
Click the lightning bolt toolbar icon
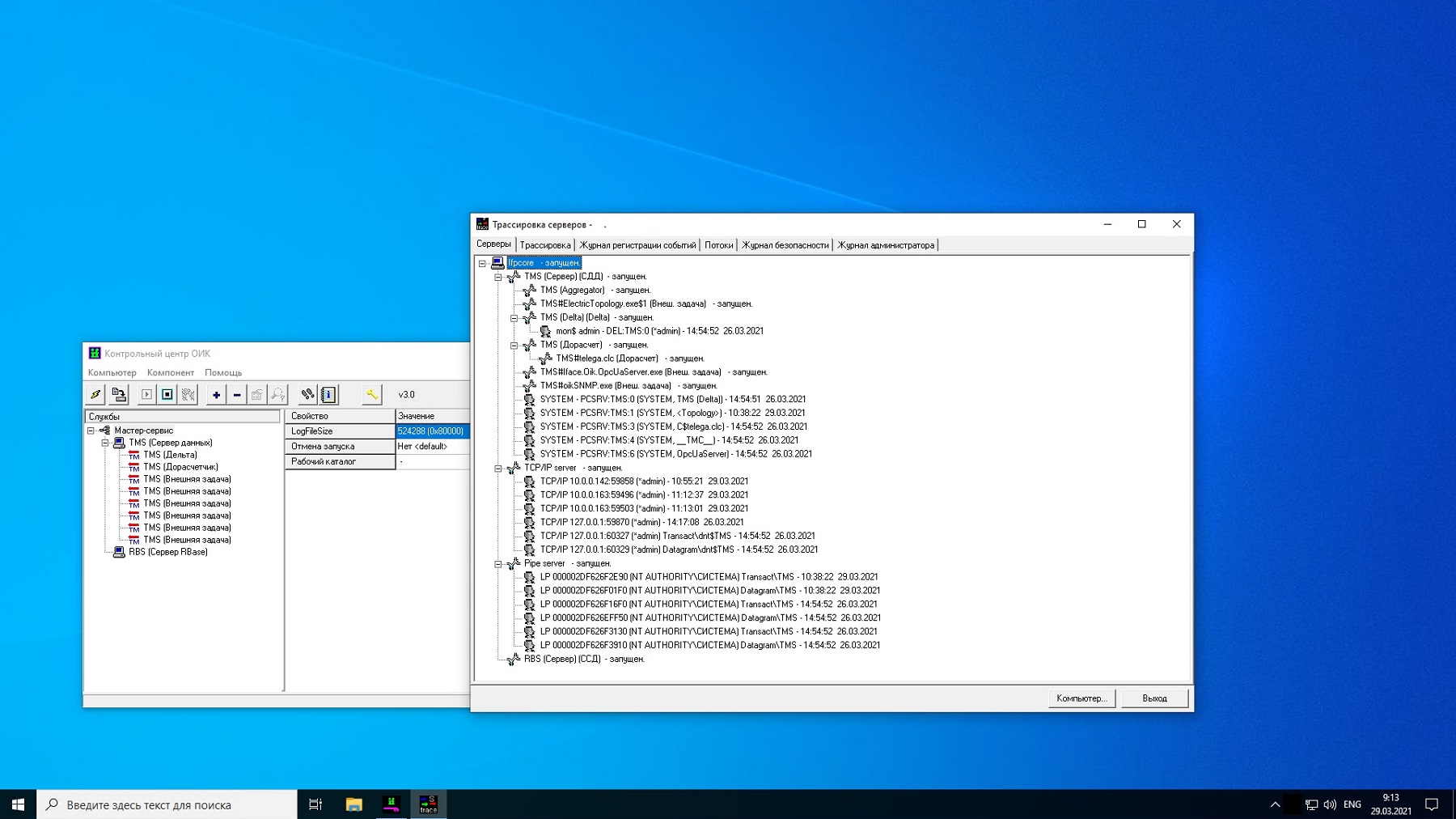click(96, 395)
